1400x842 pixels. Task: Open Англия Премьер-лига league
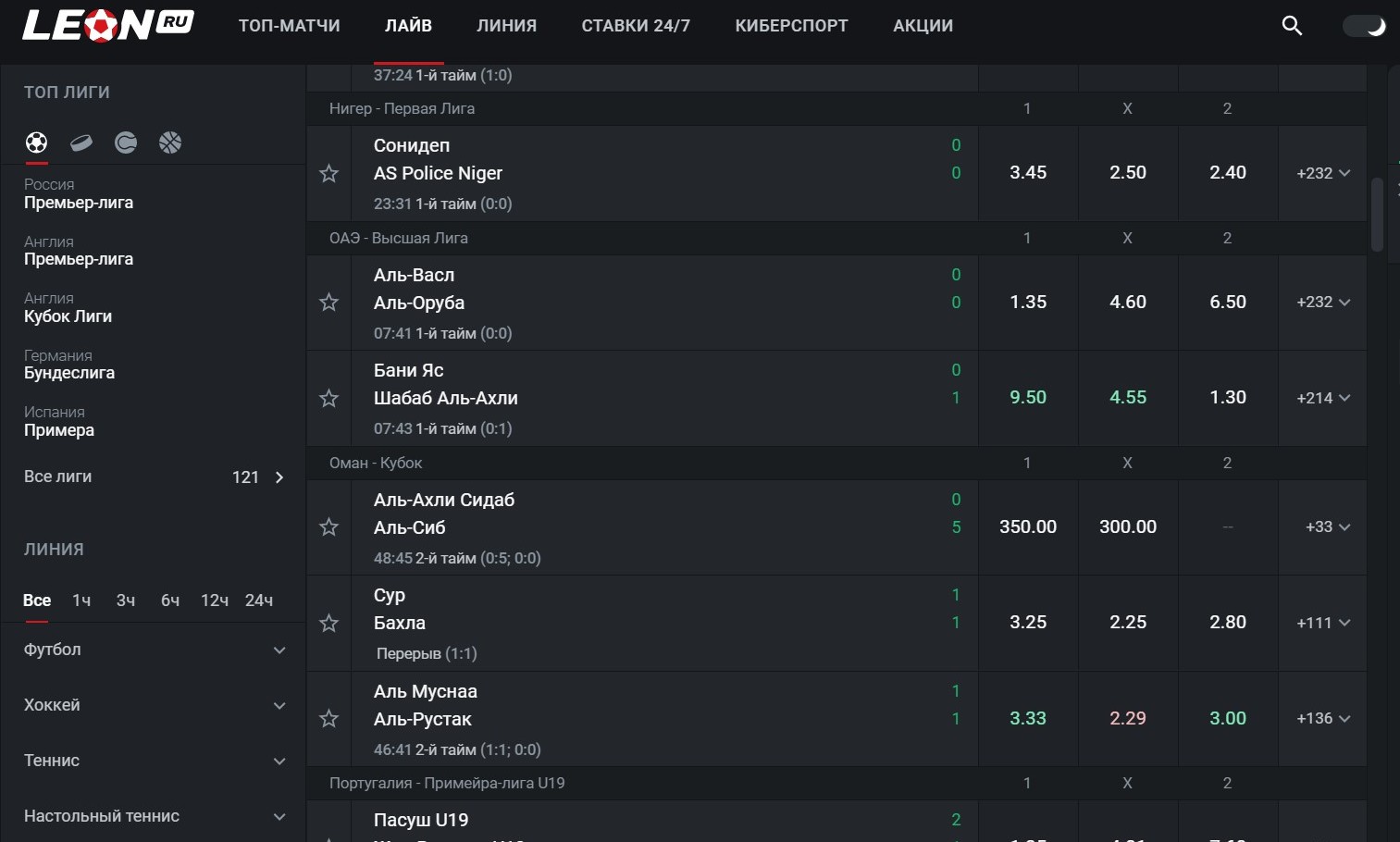79,251
